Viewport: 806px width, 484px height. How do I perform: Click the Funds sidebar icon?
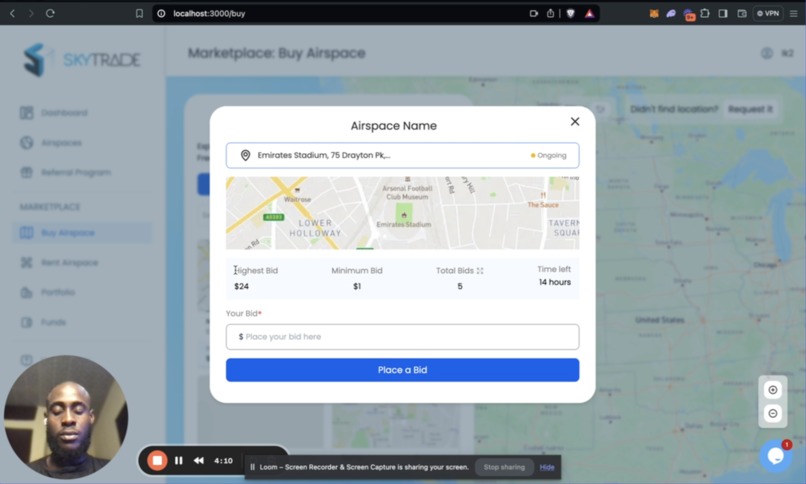coord(26,322)
